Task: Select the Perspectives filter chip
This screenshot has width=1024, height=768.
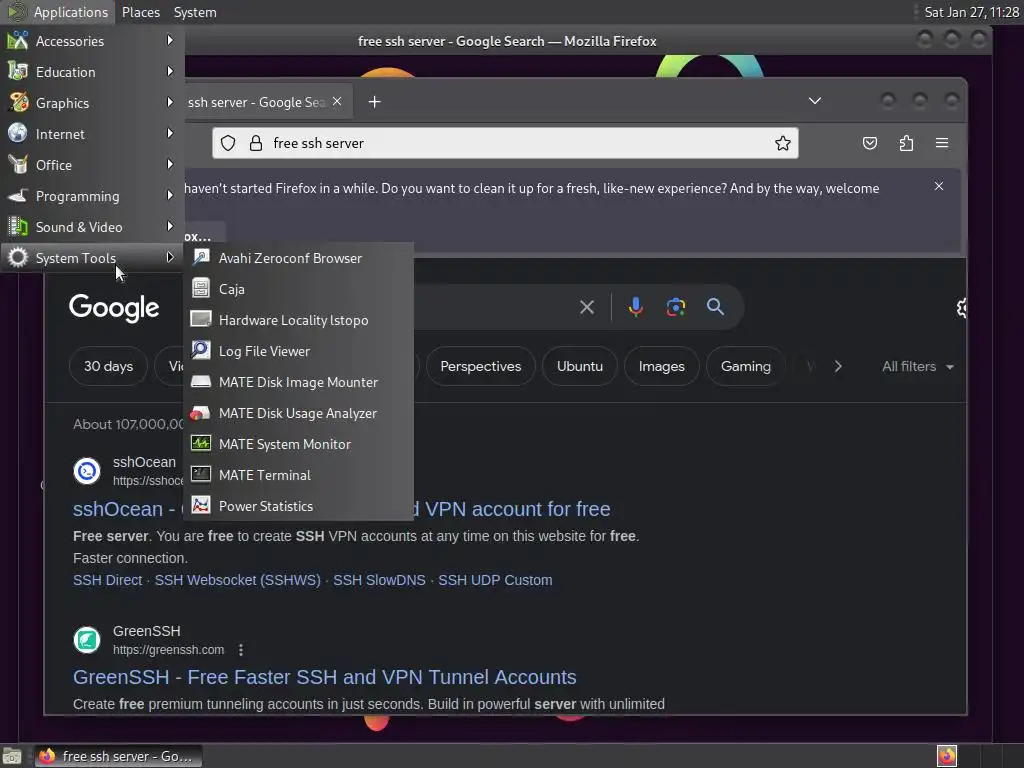Action: click(x=481, y=366)
